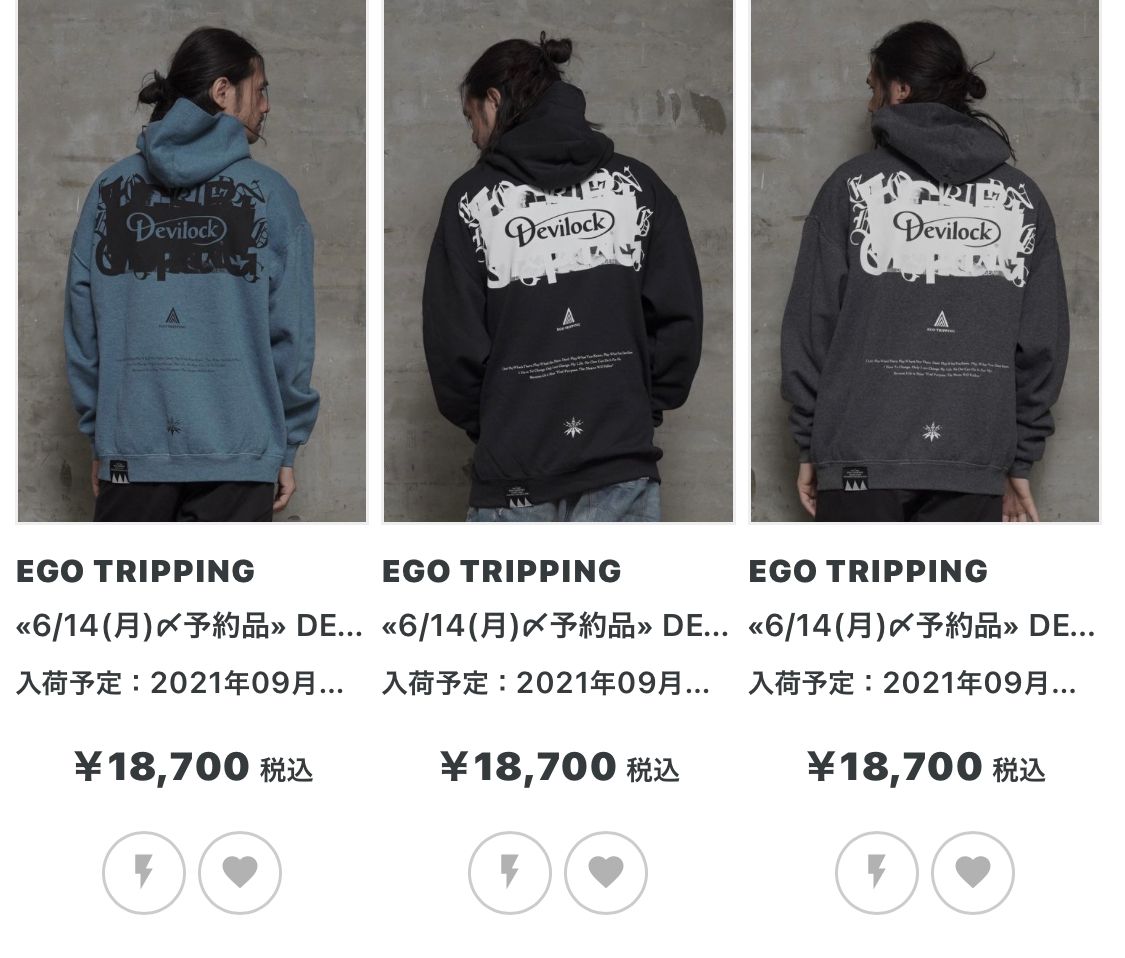Click the lightning bolt icon under the blue hoodie
Image resolution: width=1125 pixels, height=958 pixels.
point(143,873)
